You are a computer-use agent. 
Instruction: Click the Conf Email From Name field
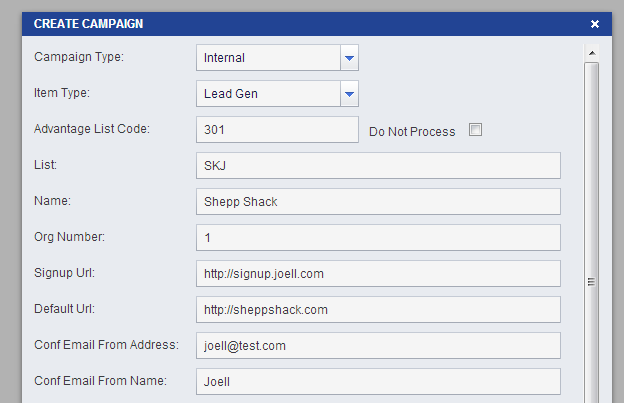tap(378, 382)
